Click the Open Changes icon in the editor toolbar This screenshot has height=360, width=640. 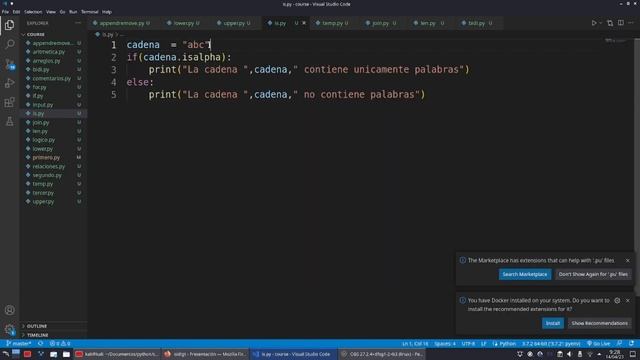point(610,23)
